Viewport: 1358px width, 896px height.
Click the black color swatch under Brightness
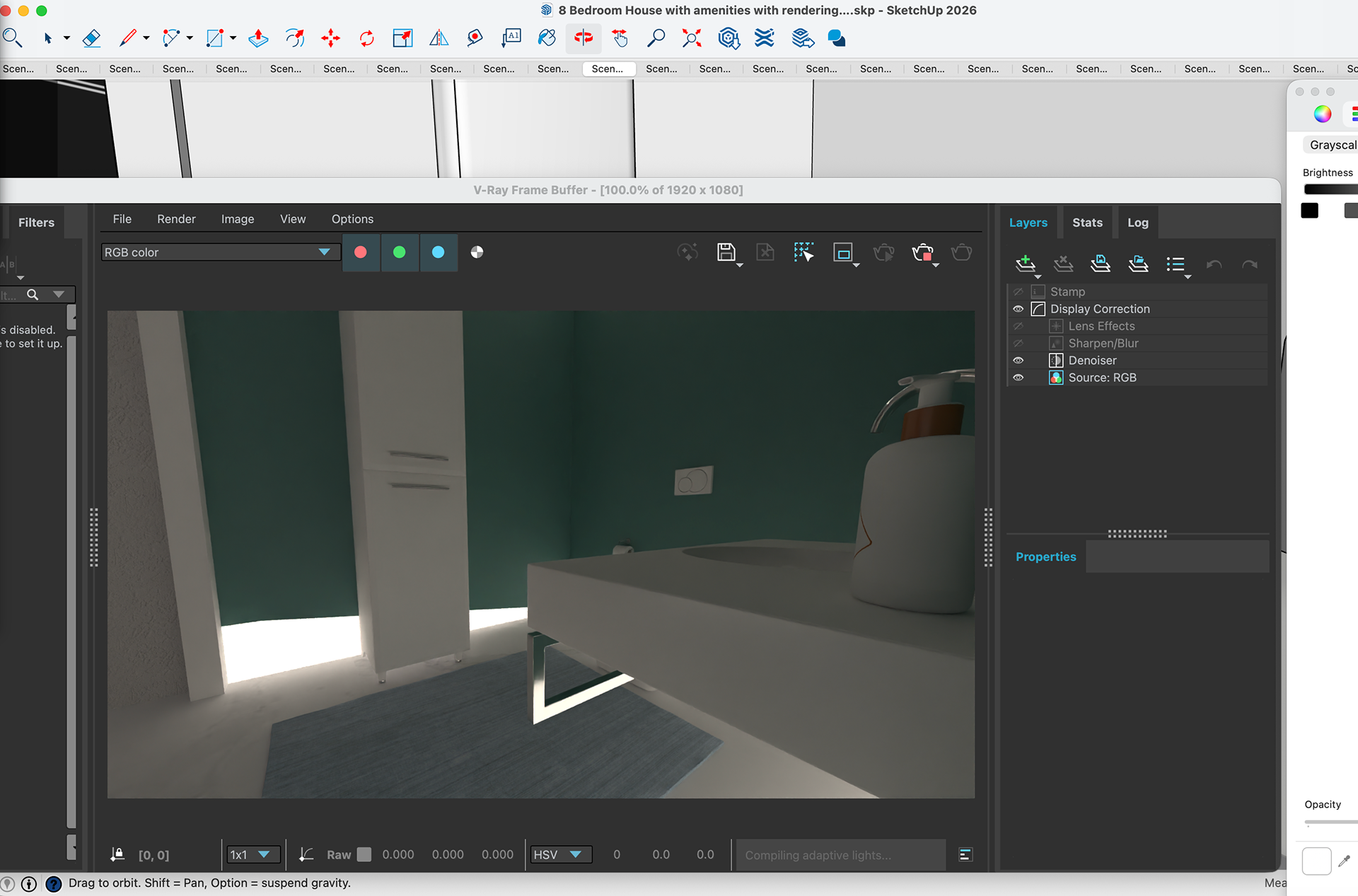click(1309, 211)
